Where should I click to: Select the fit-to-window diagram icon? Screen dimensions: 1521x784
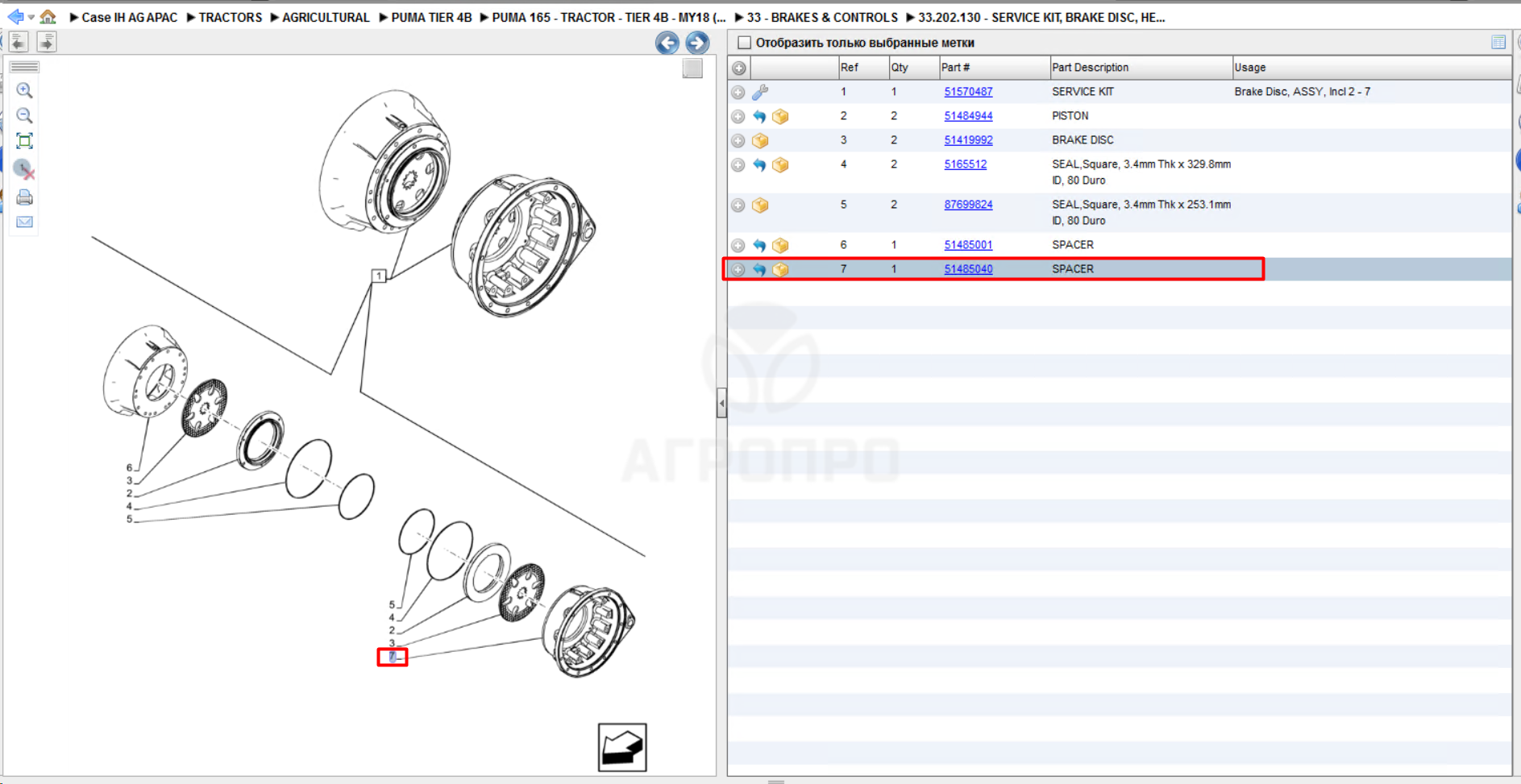[x=24, y=141]
